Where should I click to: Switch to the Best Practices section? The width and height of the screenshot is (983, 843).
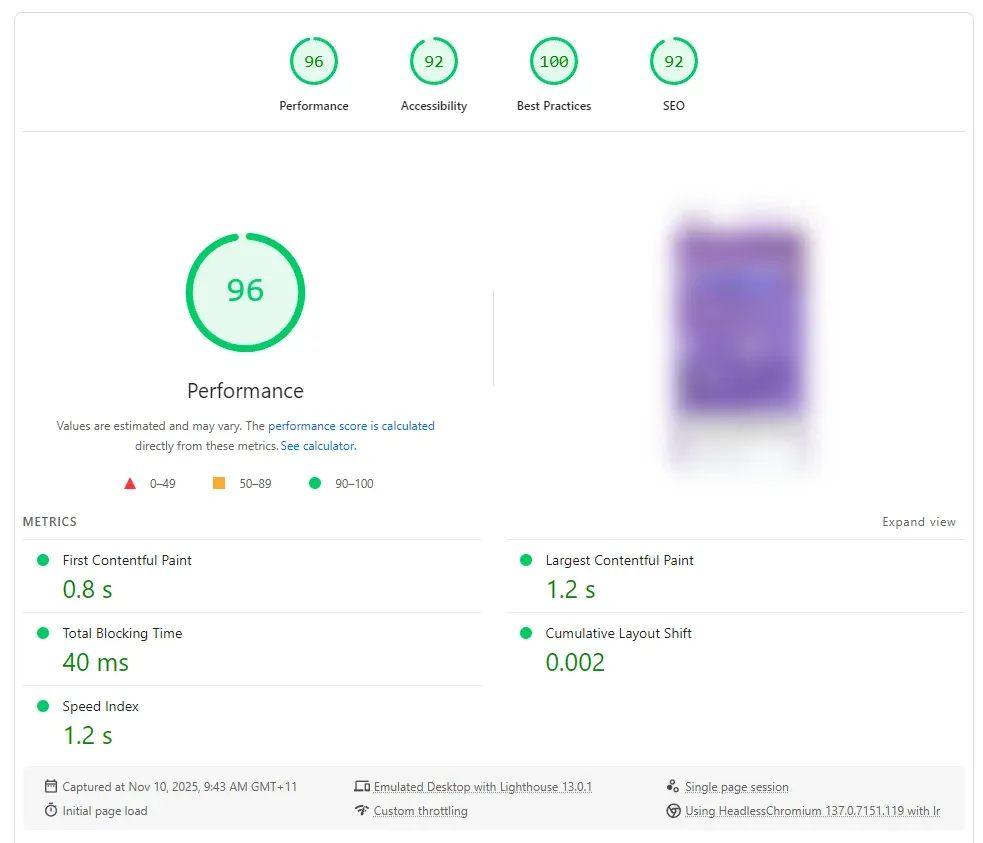point(553,61)
